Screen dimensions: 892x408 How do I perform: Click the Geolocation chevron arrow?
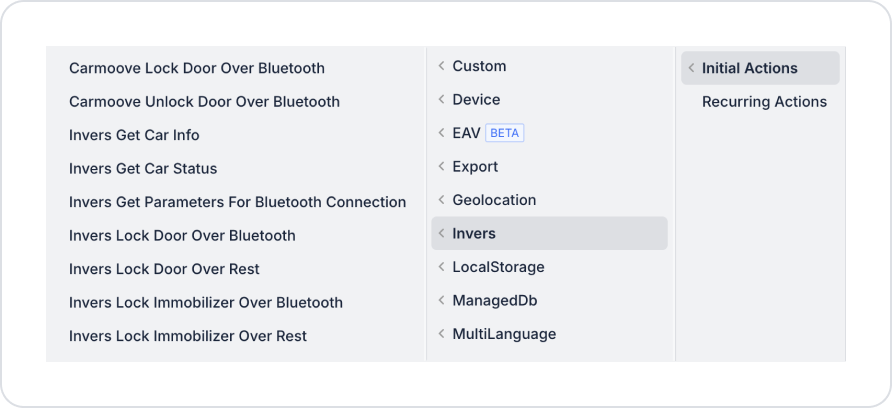pos(441,200)
